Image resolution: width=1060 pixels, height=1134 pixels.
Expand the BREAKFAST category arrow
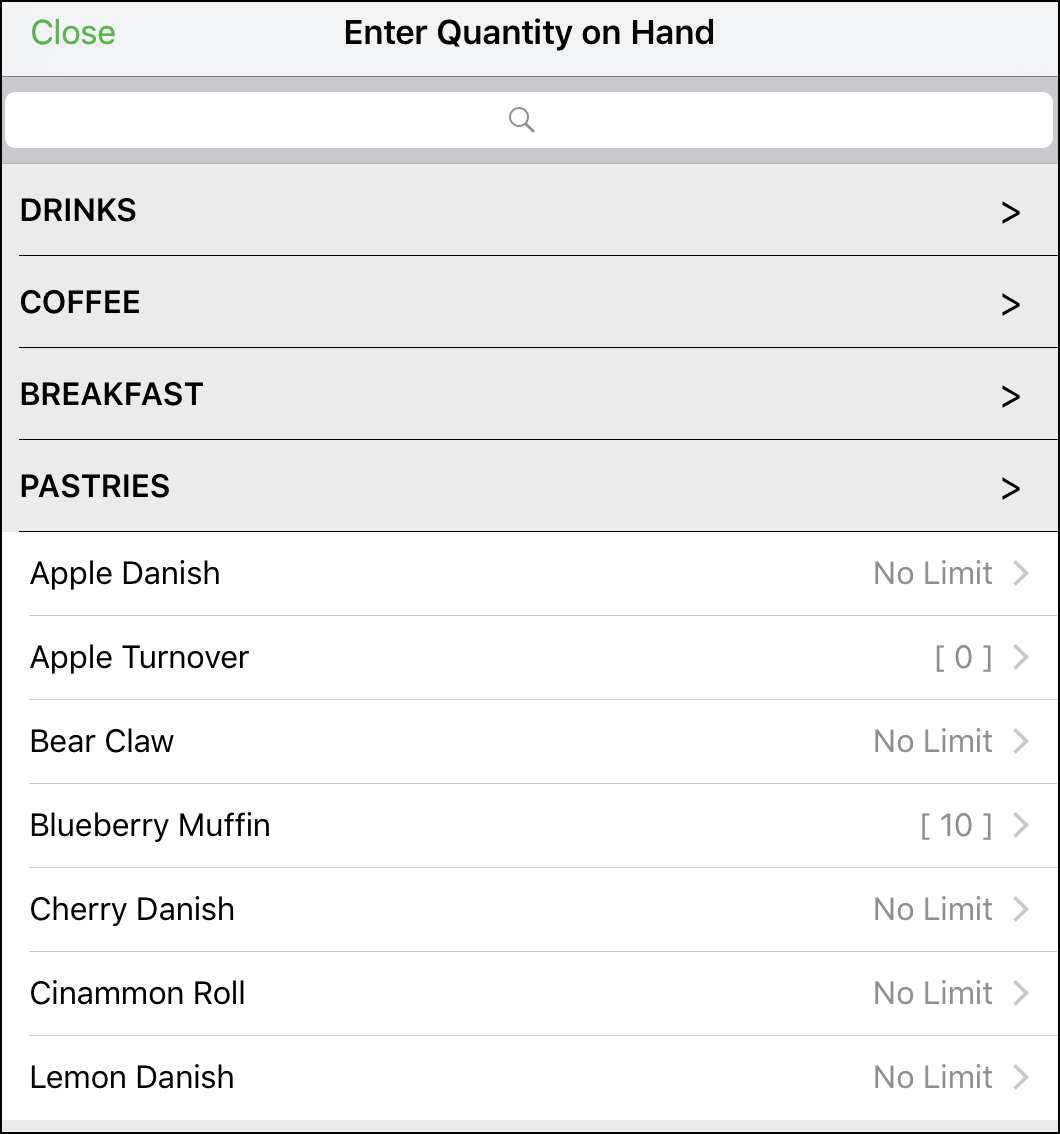click(x=1010, y=396)
